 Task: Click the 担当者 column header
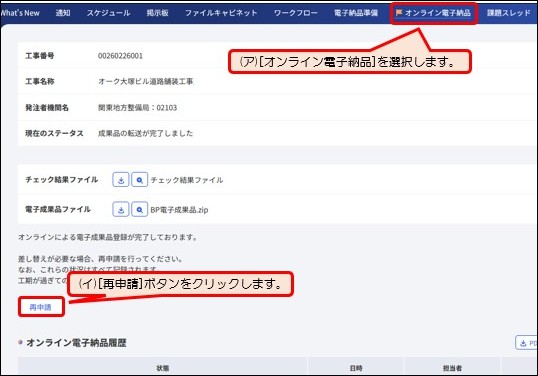[453, 368]
